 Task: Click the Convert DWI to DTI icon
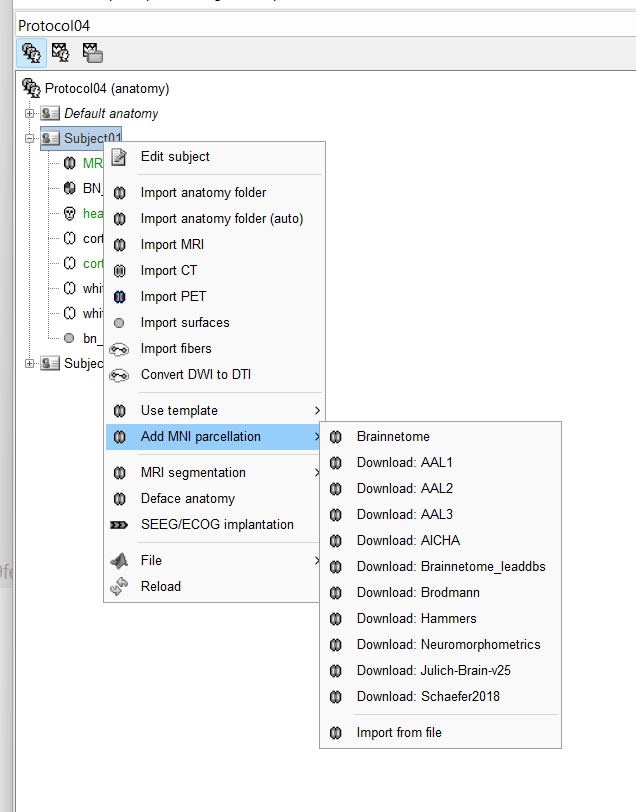pyautogui.click(x=119, y=375)
